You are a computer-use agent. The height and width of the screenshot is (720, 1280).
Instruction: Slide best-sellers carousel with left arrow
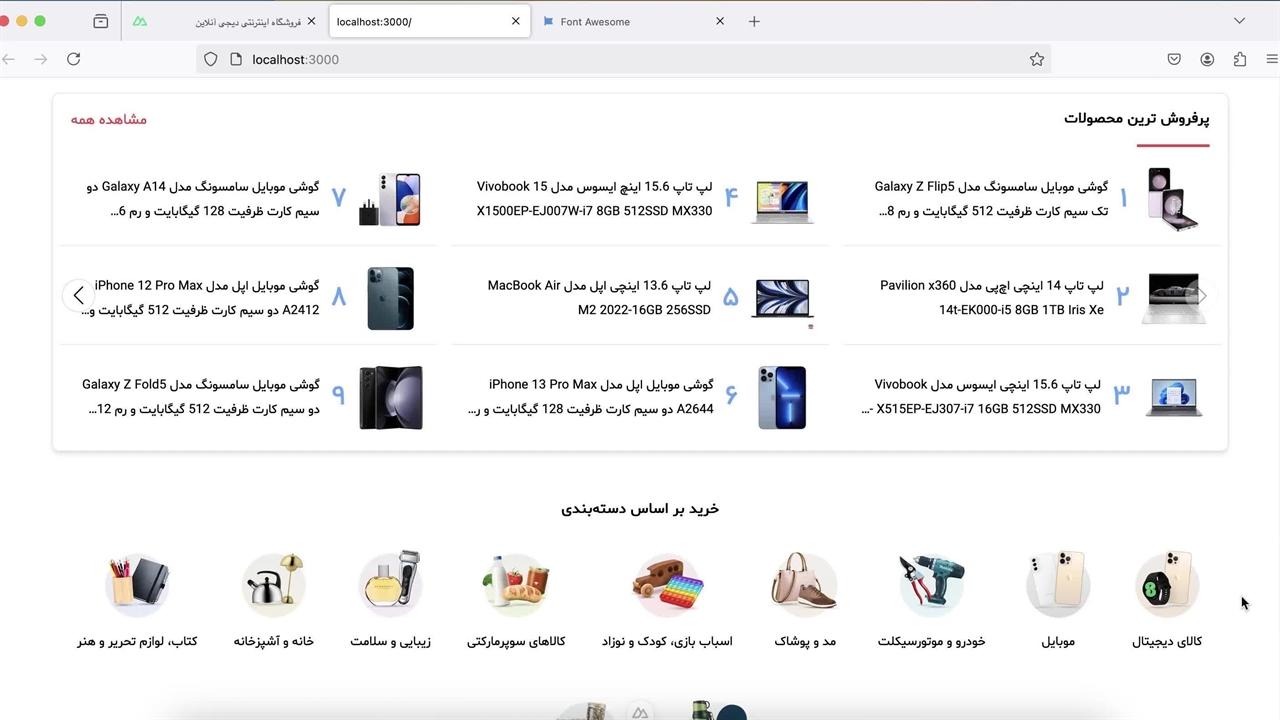78,296
